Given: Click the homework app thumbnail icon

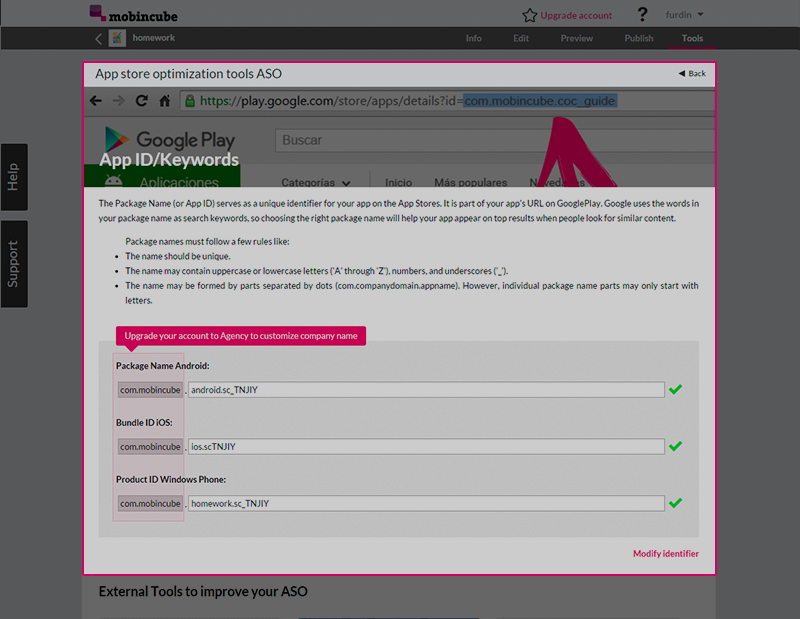Looking at the screenshot, I should point(117,38).
